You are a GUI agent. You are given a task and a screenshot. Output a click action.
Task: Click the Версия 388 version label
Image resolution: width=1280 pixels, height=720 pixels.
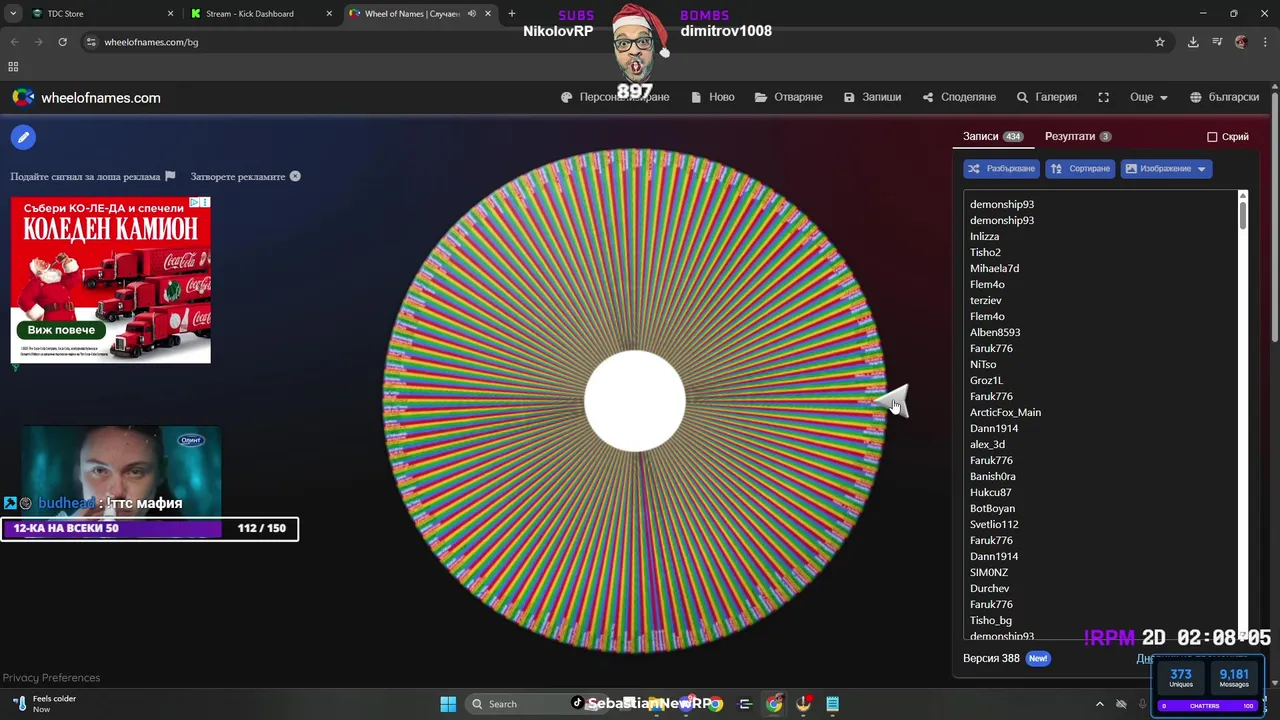991,658
